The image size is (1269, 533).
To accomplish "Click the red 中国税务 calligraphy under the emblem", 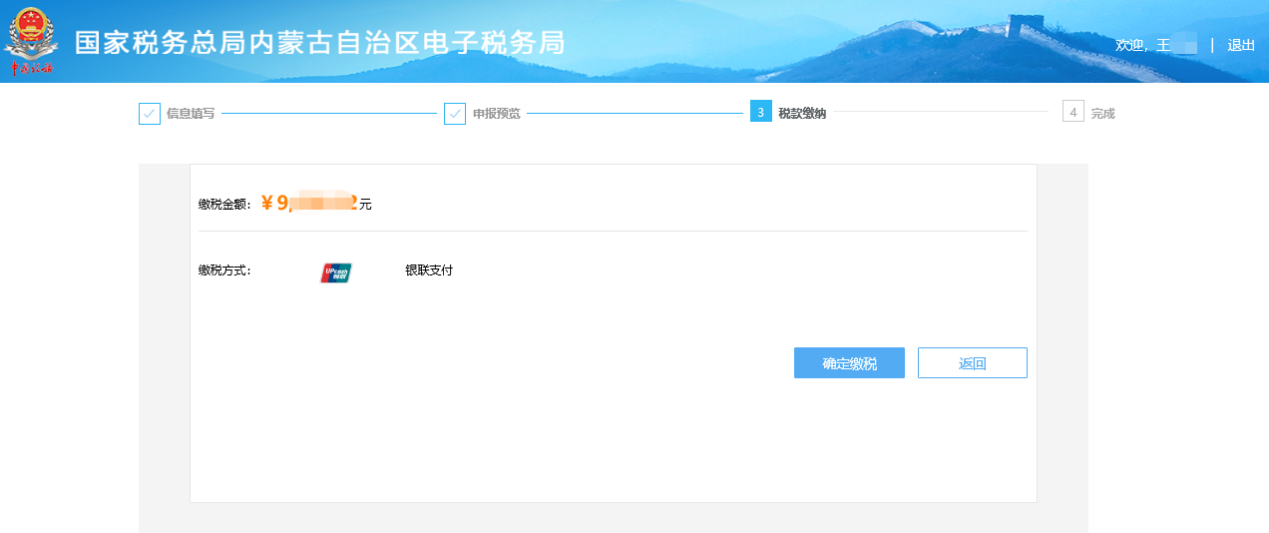I will [31, 68].
